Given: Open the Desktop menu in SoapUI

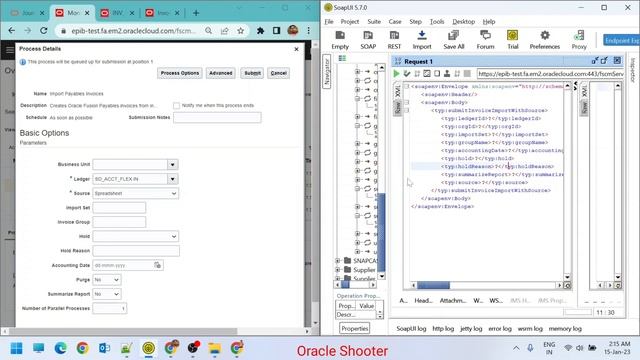Looking at the screenshot, I should click(463, 22).
